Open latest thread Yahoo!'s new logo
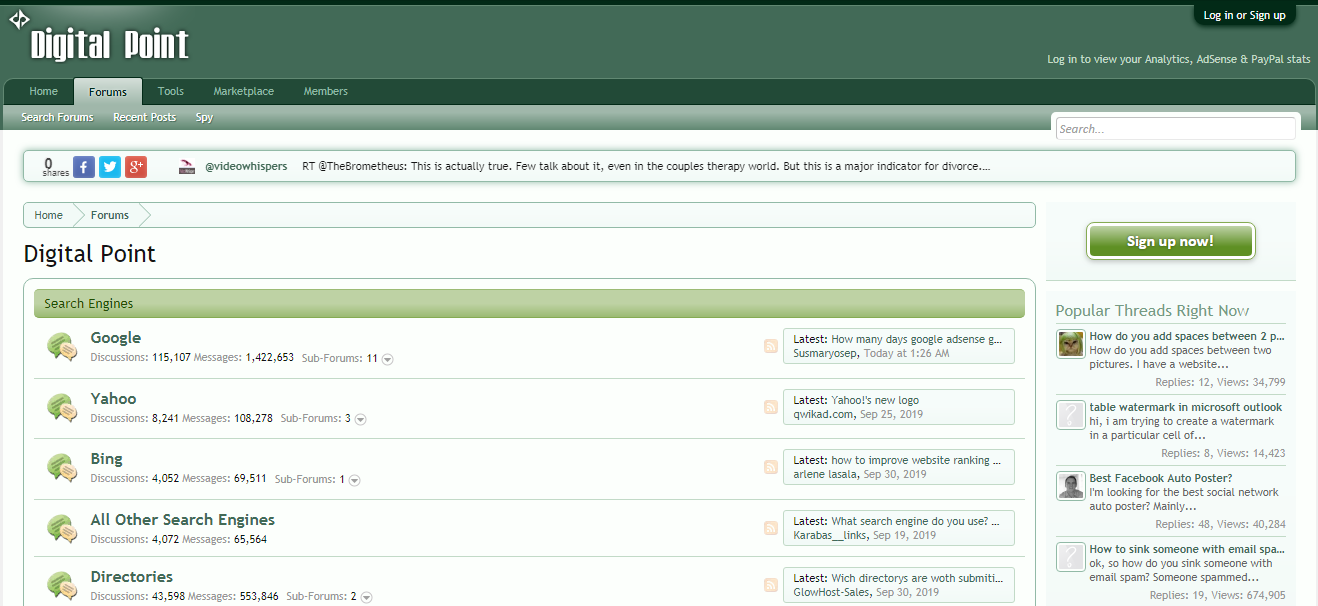1318x606 pixels. pyautogui.click(x=875, y=400)
